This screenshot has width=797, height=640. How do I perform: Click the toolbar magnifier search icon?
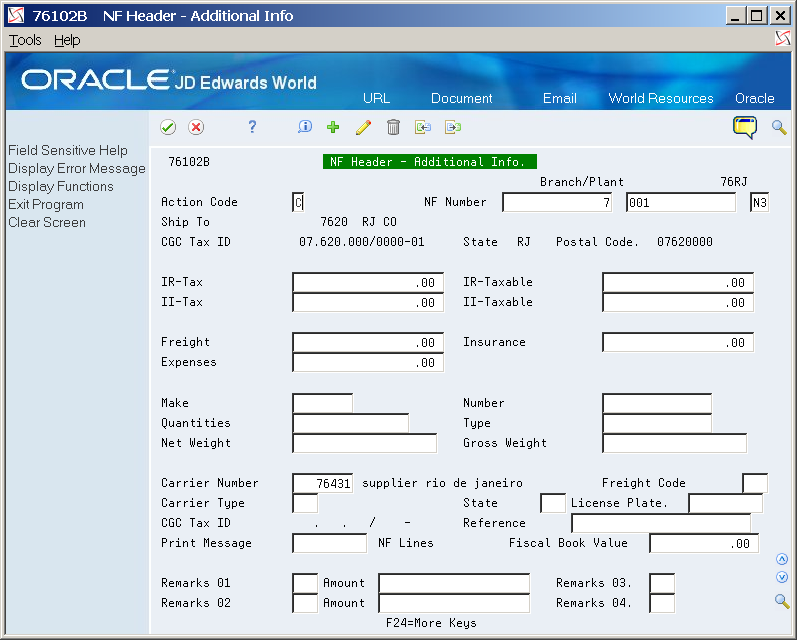(x=779, y=127)
